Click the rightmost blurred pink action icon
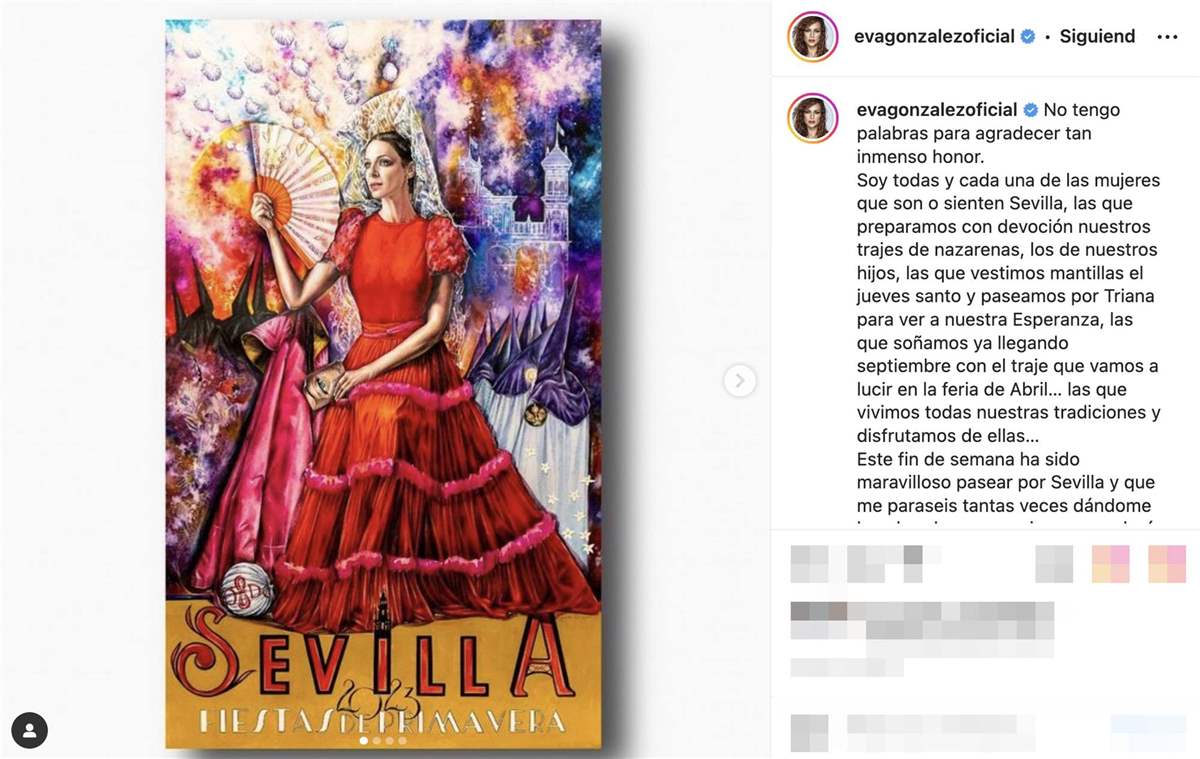The image size is (1200, 759). (1167, 564)
